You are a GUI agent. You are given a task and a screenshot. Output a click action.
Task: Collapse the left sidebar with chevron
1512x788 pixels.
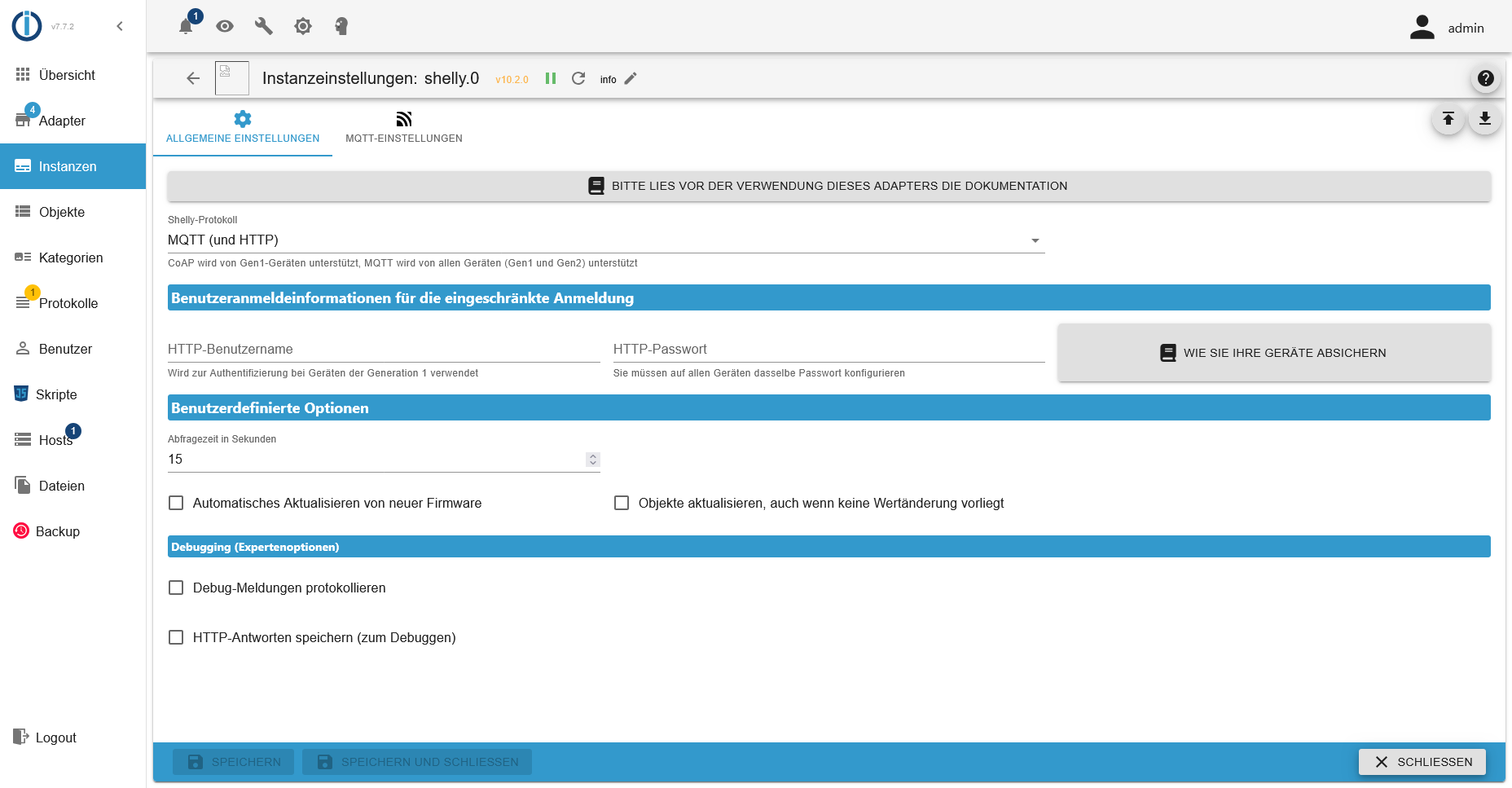pos(120,26)
